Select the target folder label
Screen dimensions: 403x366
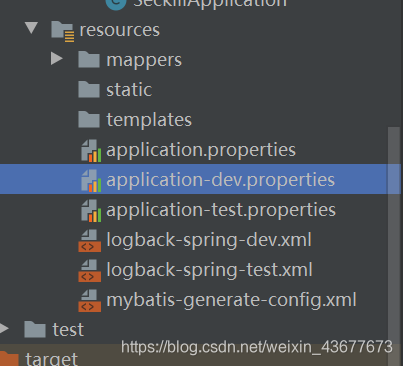coord(52,359)
